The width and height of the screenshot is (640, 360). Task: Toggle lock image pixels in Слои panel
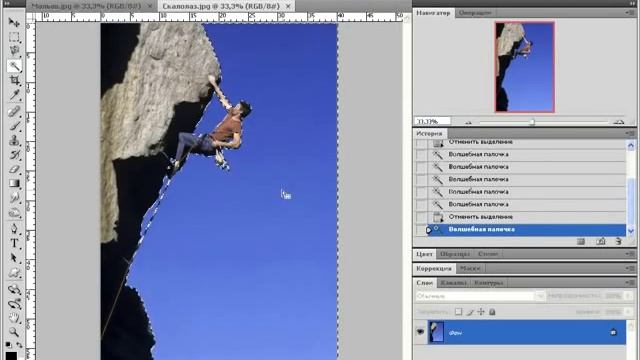(x=470, y=312)
